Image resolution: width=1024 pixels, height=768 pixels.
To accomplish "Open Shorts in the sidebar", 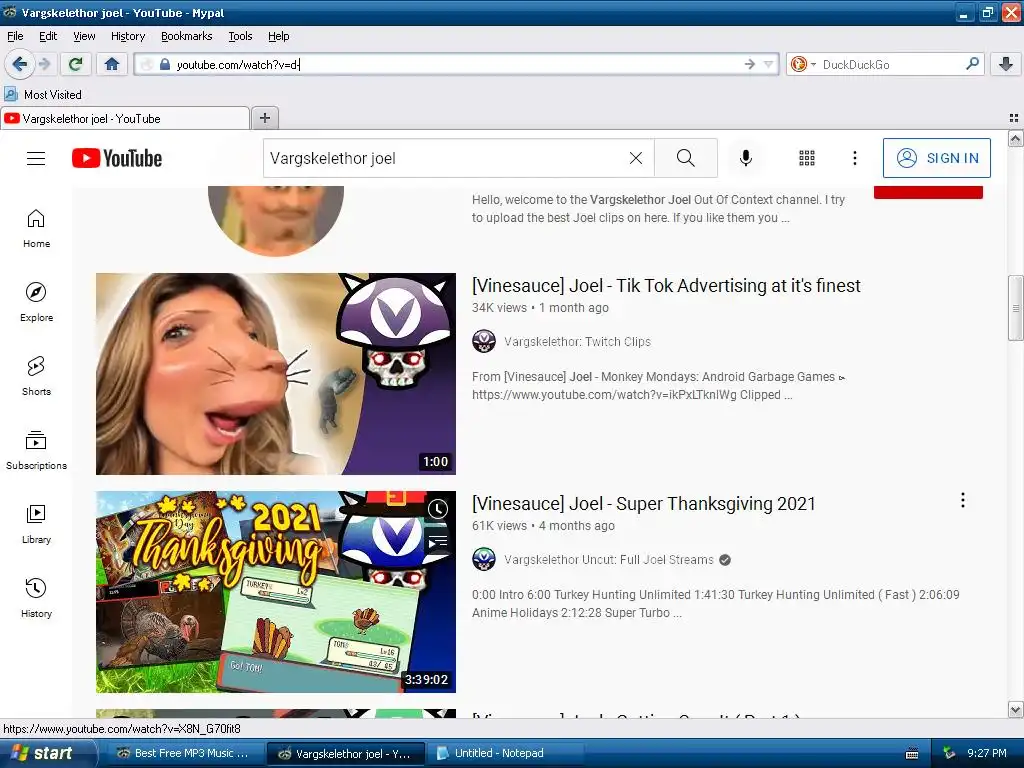I will 36,376.
